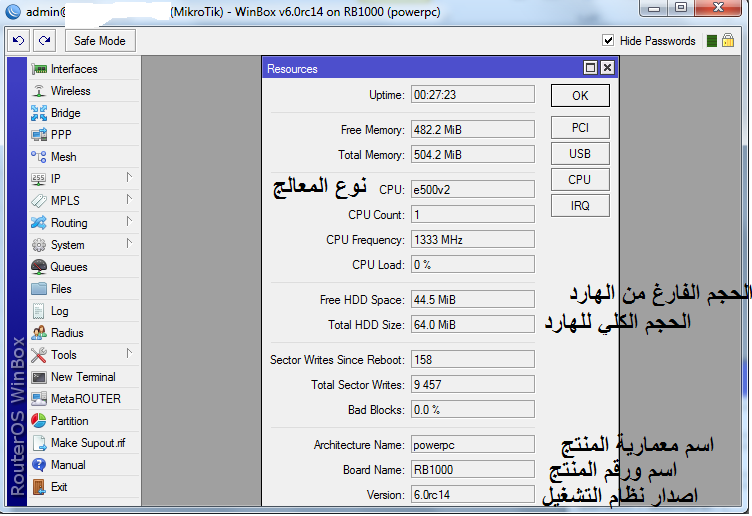Open the Partition pie icon

(x=39, y=421)
